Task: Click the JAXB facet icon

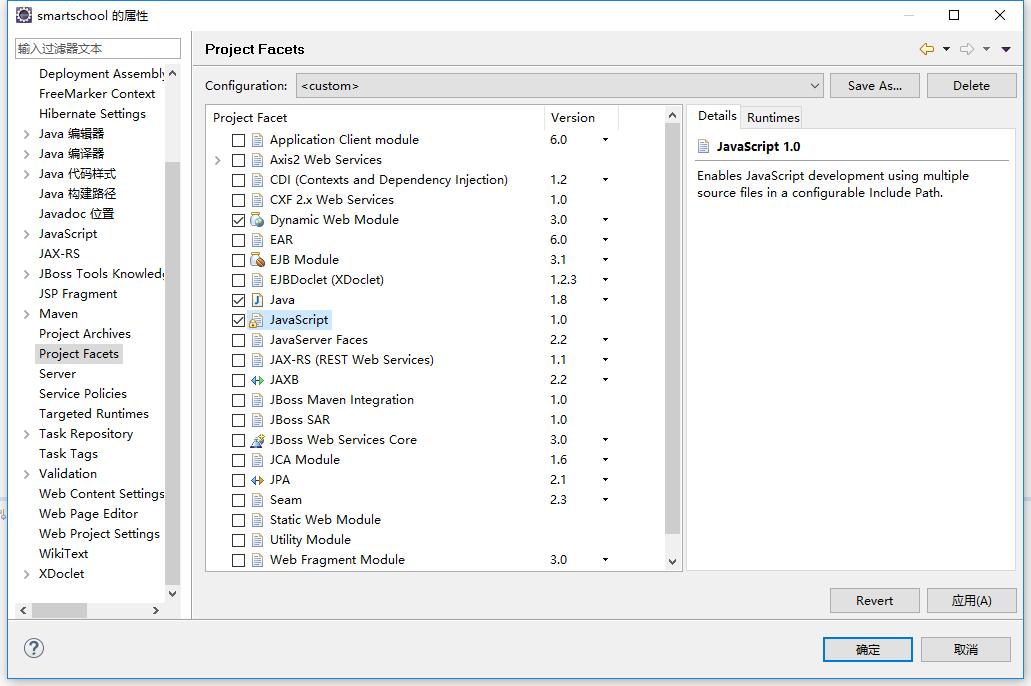Action: [x=257, y=380]
